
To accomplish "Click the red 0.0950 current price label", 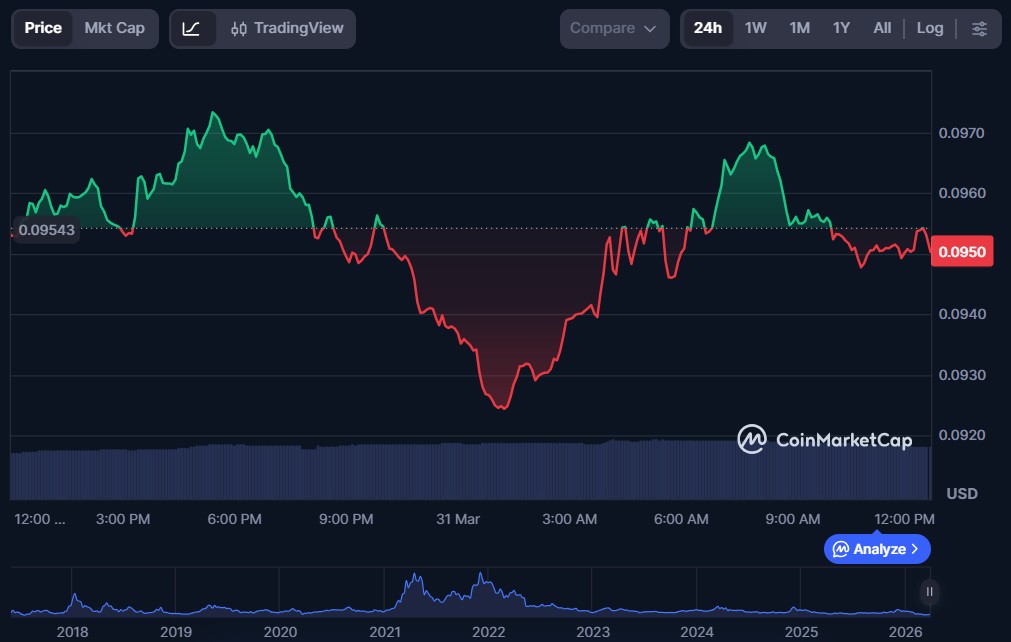I will tap(961, 252).
